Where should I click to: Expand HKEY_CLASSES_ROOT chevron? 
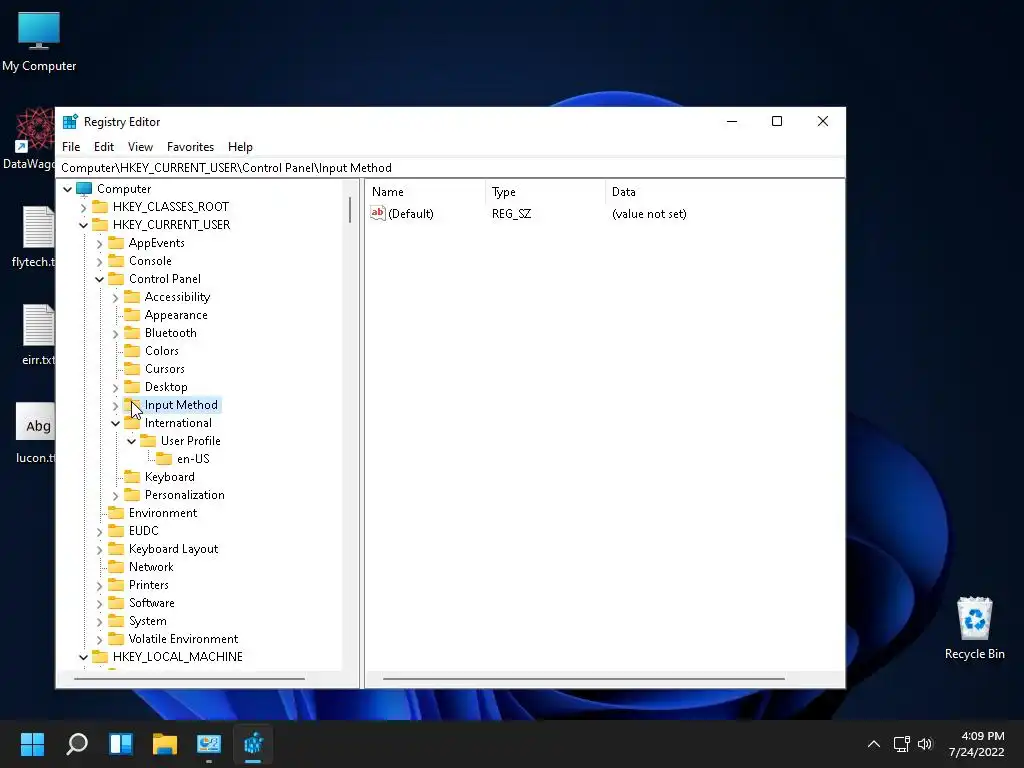pyautogui.click(x=84, y=208)
